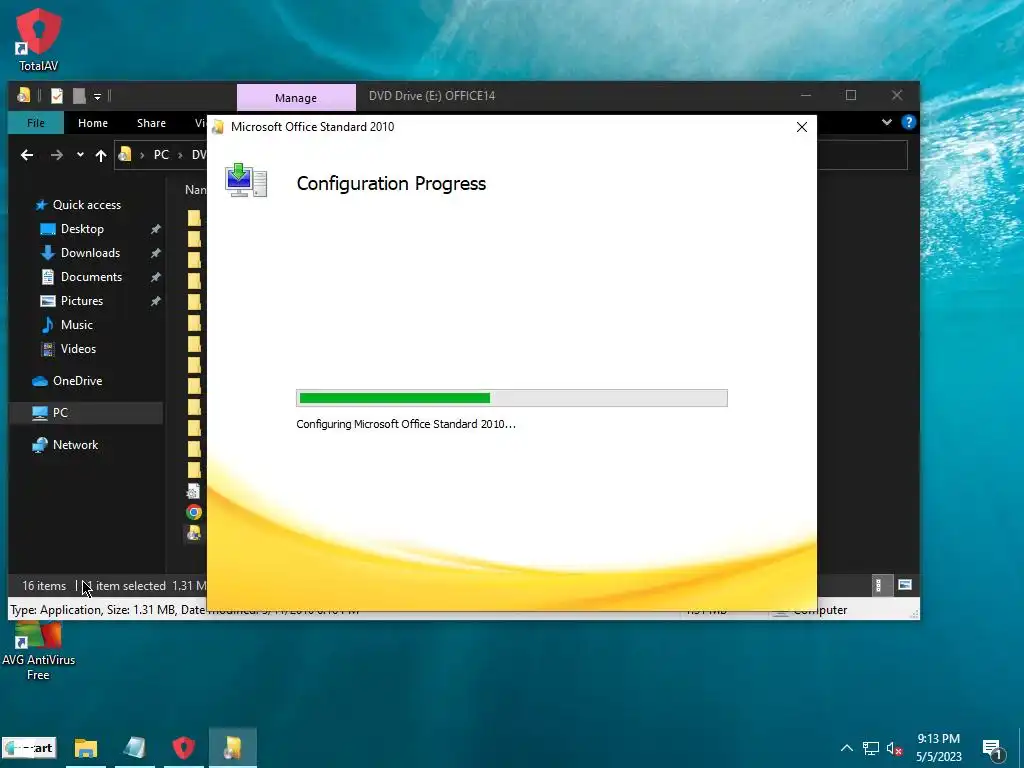Click the setup computer icon beside Configuration Progress
The height and width of the screenshot is (768, 1024).
(x=246, y=180)
